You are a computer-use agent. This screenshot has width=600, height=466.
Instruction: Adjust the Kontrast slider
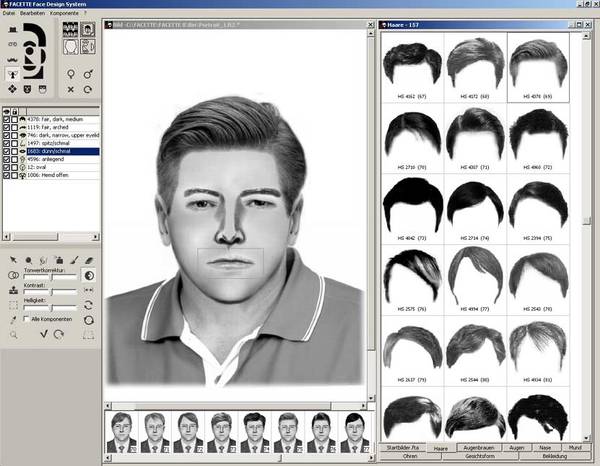50,292
